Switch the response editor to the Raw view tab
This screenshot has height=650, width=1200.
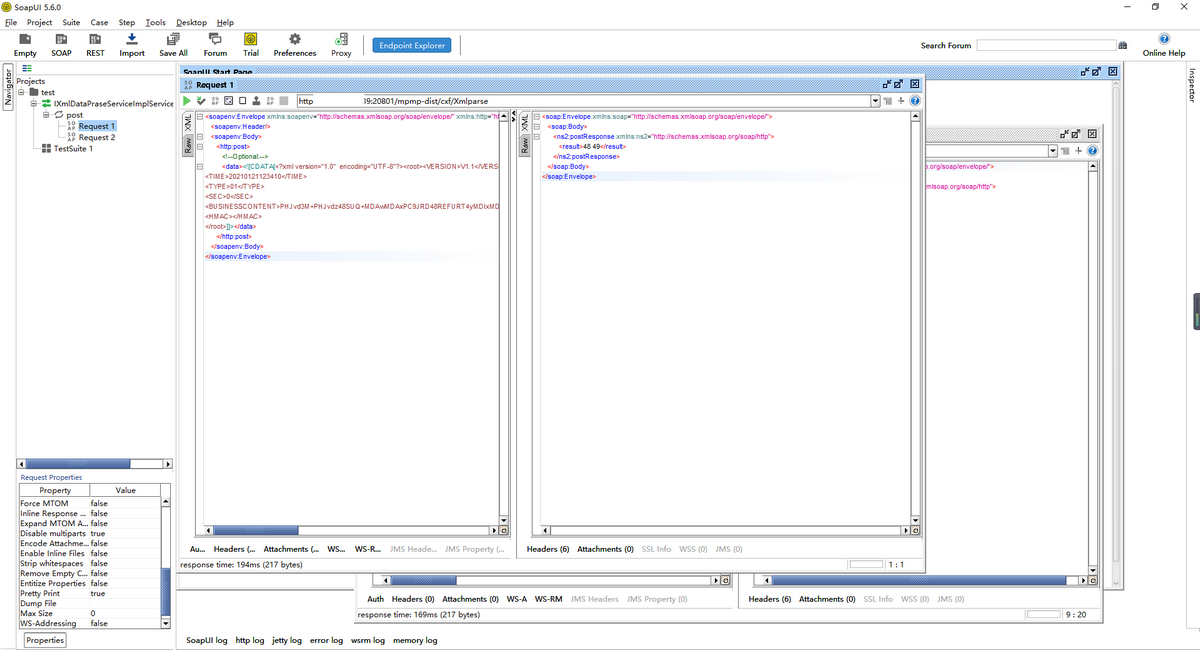[524, 145]
